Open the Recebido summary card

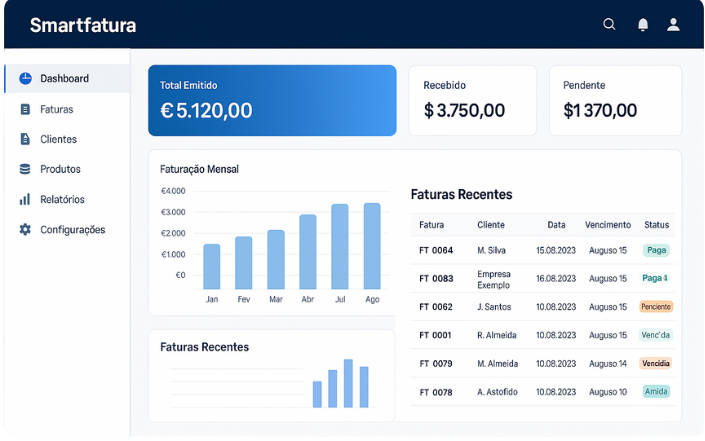coord(472,100)
